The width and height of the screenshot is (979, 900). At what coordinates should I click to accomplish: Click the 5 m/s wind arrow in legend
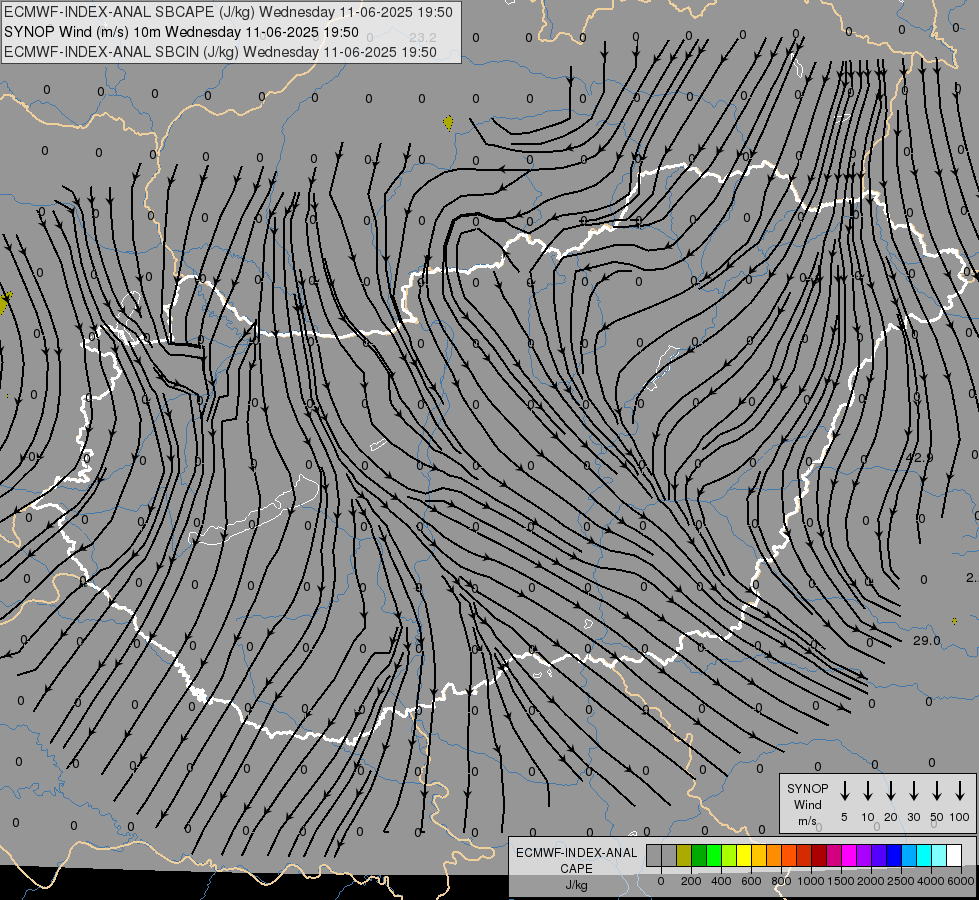coord(844,791)
